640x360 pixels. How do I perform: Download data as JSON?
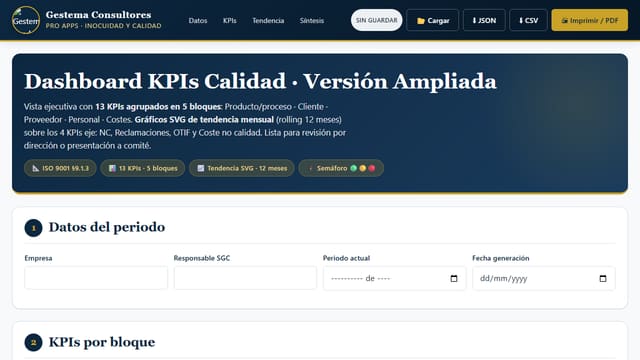(484, 20)
